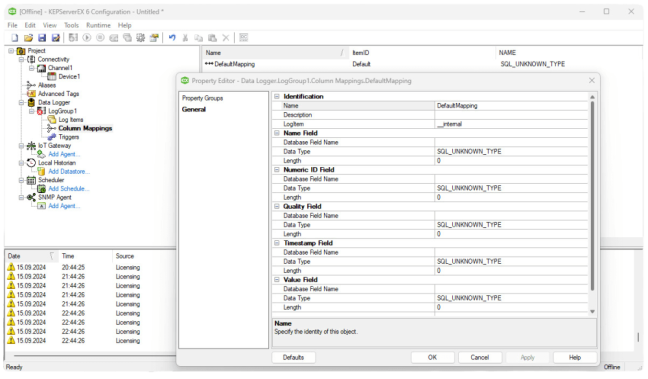Open the Edit menu
The image size is (648, 379).
tap(30, 25)
